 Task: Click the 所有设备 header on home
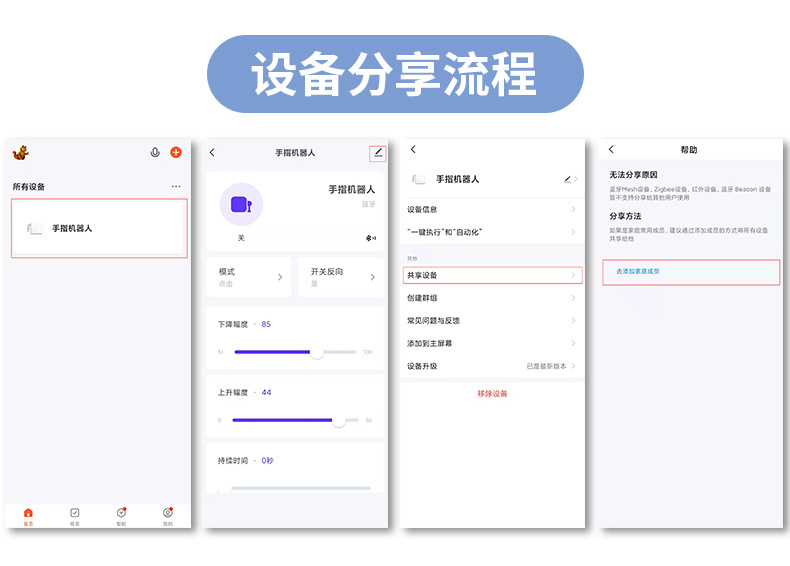(x=29, y=186)
